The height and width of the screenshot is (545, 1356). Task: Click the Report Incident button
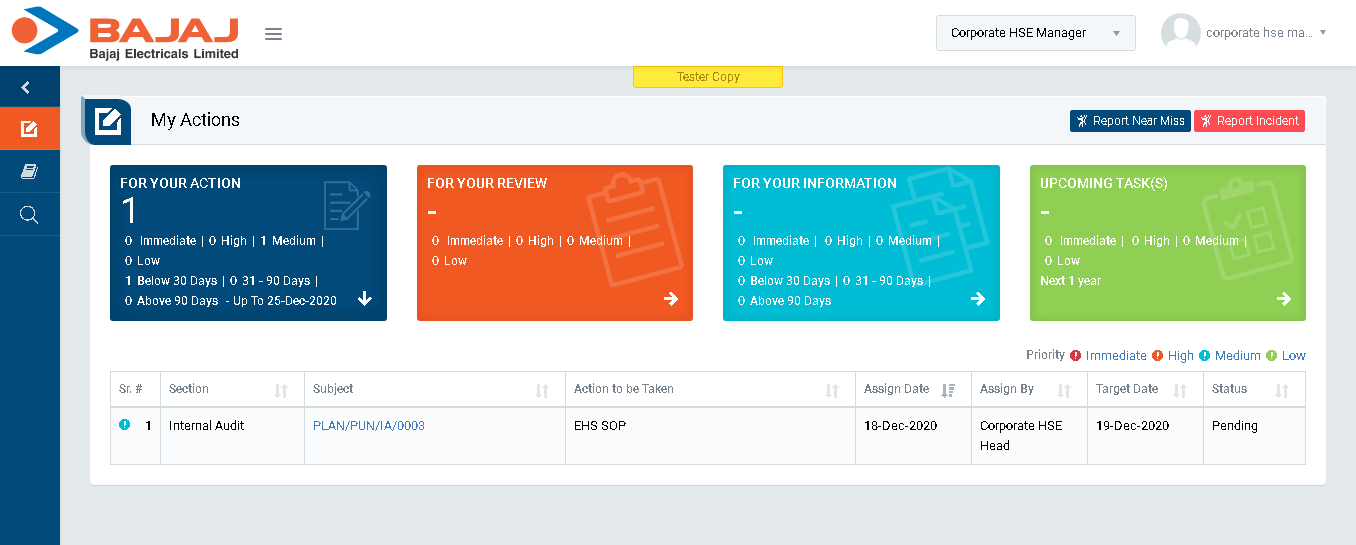tap(1249, 121)
